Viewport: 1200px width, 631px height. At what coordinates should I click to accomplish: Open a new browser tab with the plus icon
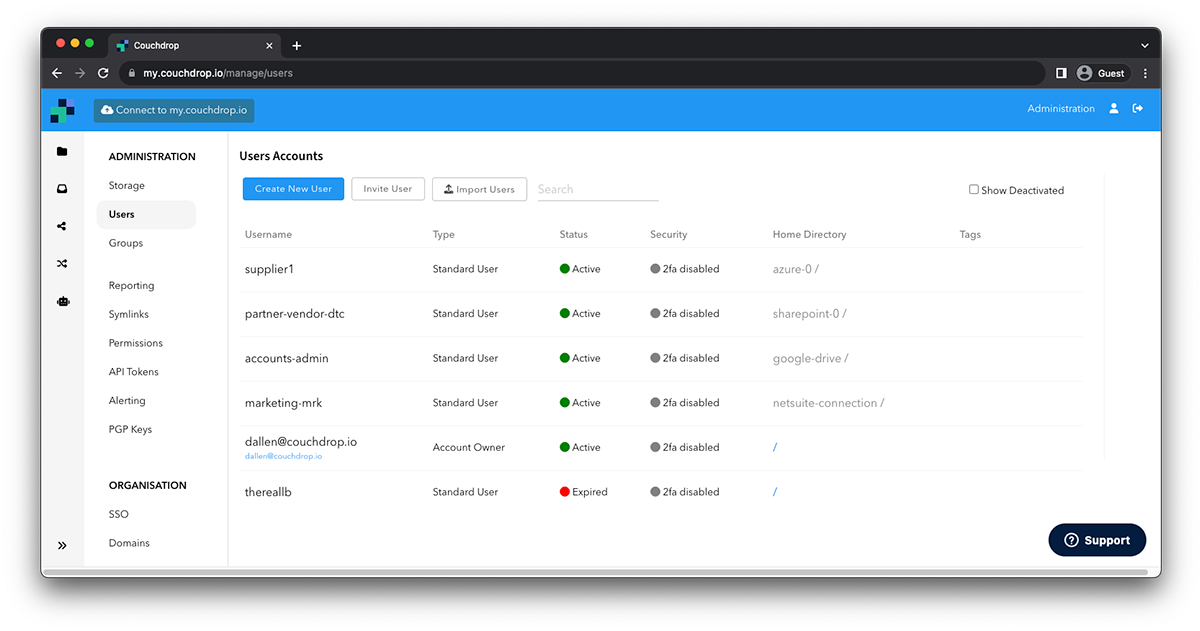click(296, 44)
